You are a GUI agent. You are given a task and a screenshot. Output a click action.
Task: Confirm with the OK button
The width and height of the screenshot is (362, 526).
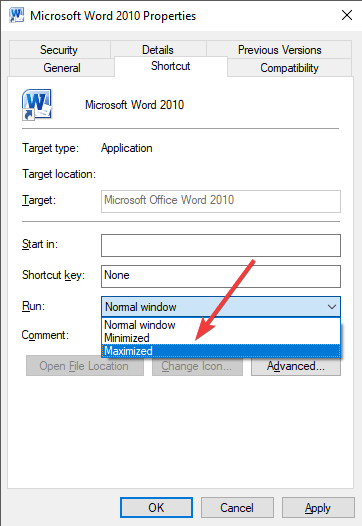(x=156, y=507)
